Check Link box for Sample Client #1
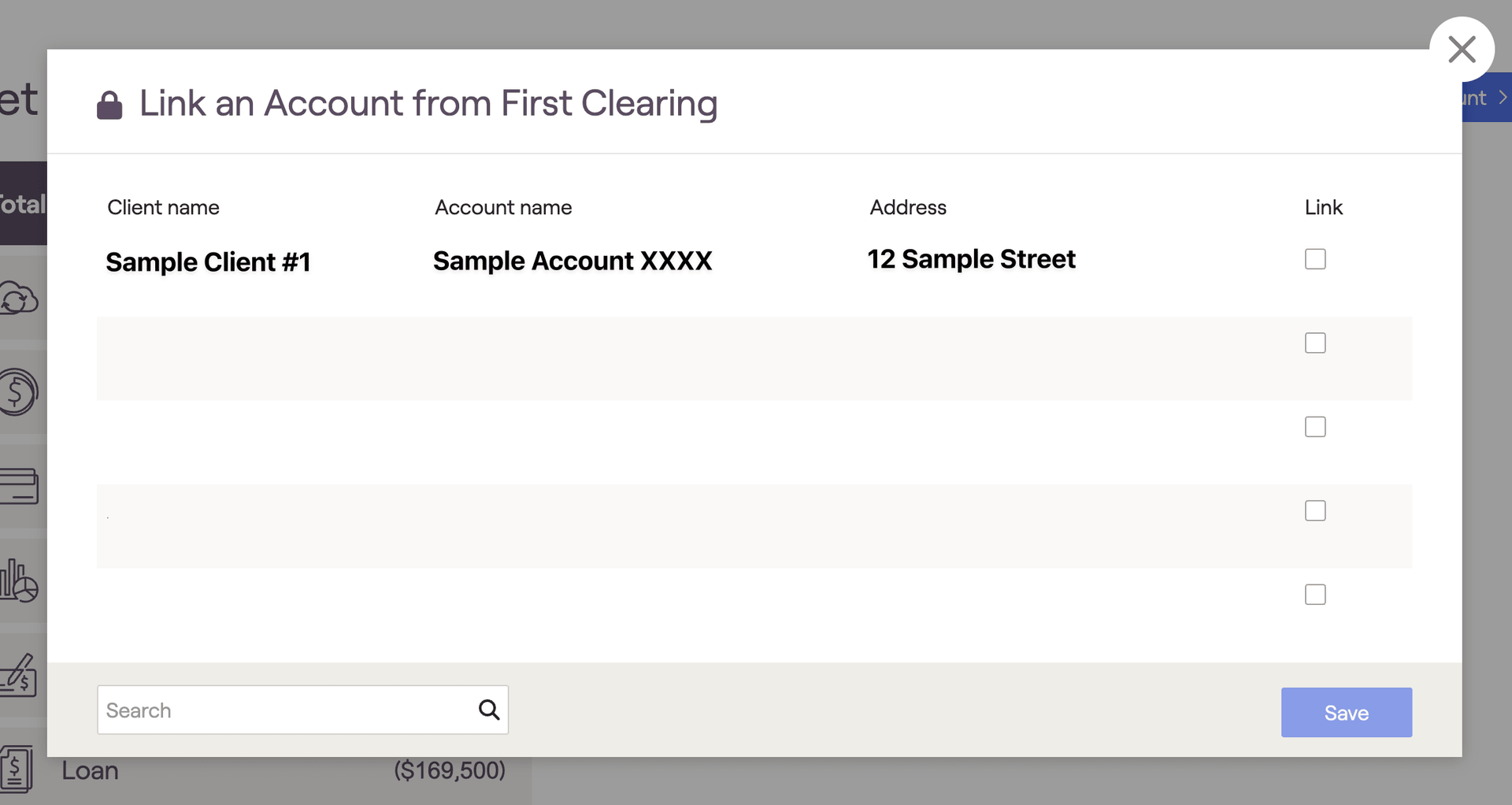The image size is (1512, 805). coord(1315,259)
